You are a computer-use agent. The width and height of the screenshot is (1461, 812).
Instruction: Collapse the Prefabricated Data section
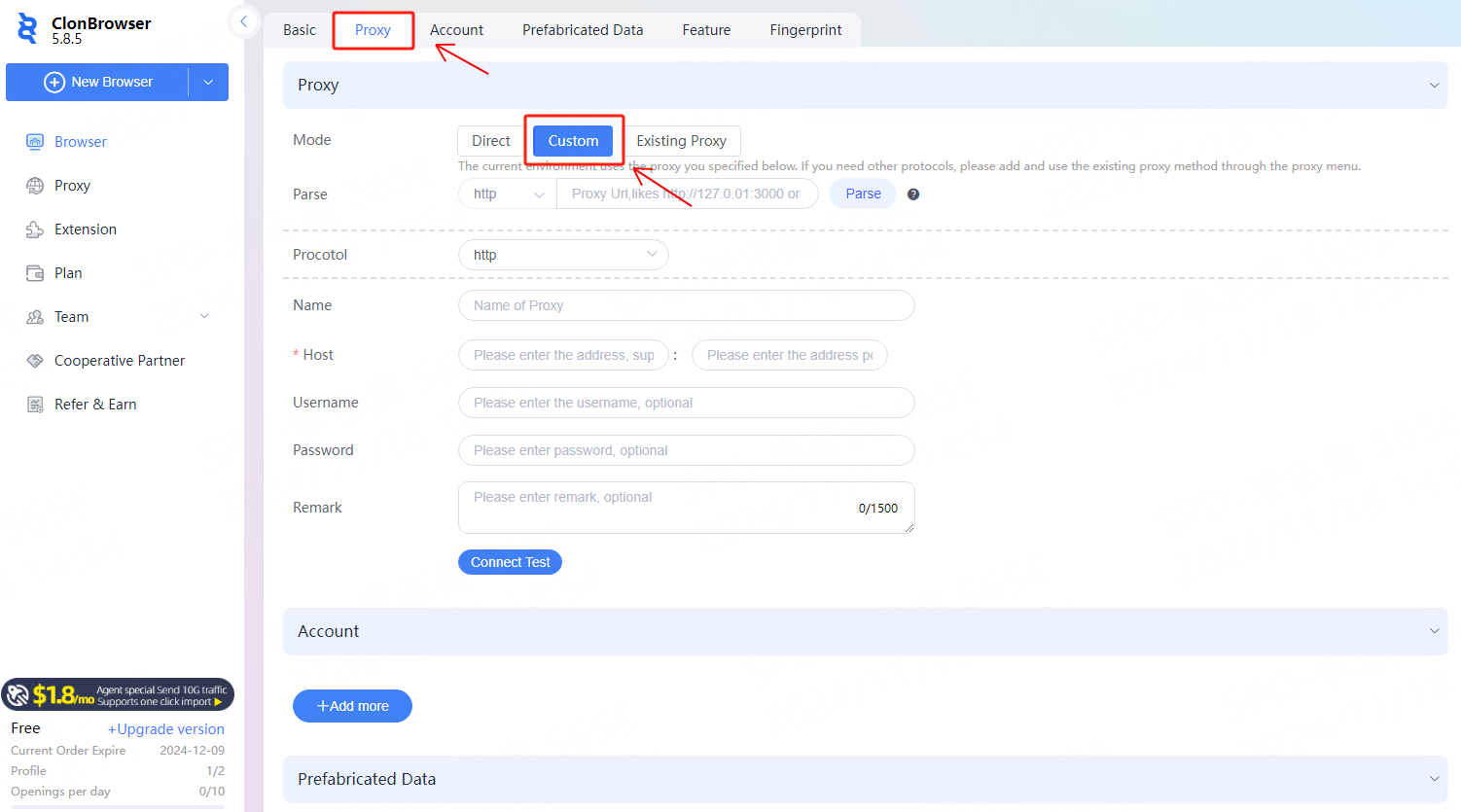tap(1434, 779)
